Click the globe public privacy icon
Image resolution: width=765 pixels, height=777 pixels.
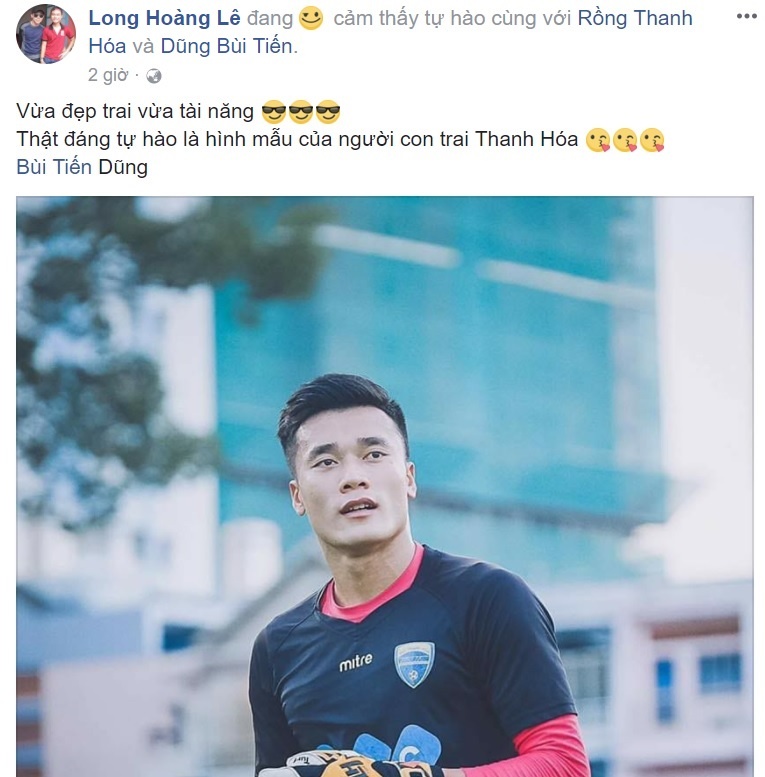point(154,76)
